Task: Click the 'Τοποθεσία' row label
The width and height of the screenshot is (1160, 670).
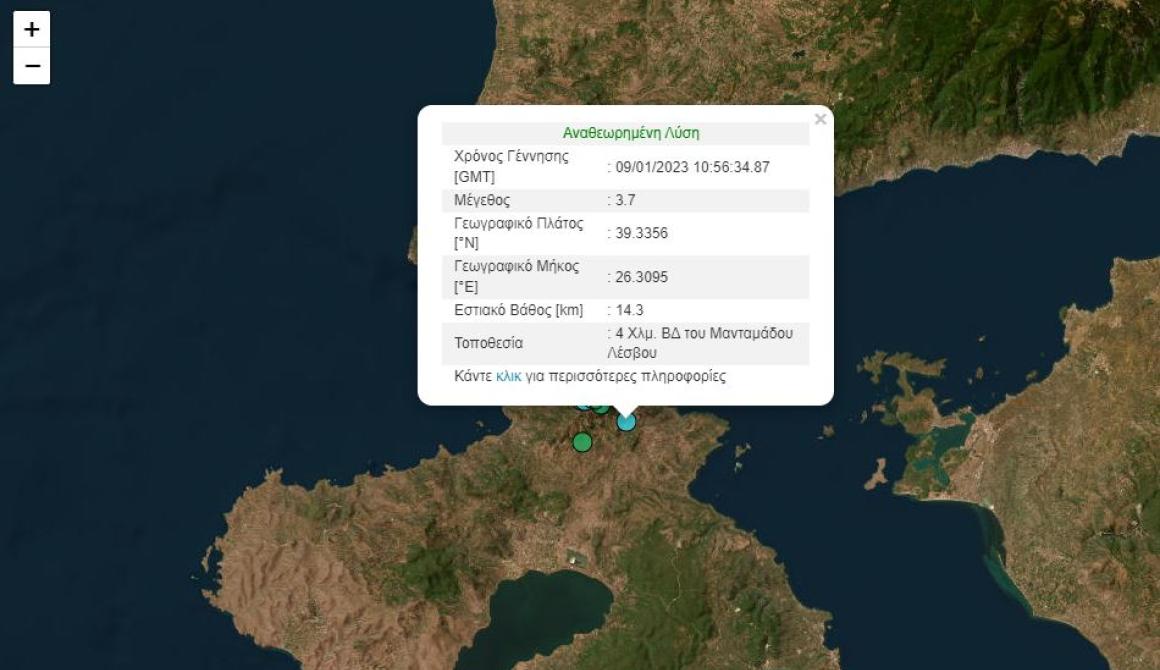Action: pyautogui.click(x=488, y=343)
